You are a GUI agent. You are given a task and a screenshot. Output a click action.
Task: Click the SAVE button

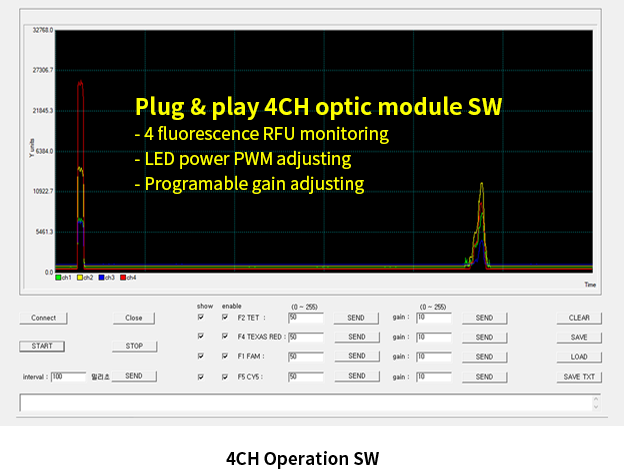coord(579,337)
